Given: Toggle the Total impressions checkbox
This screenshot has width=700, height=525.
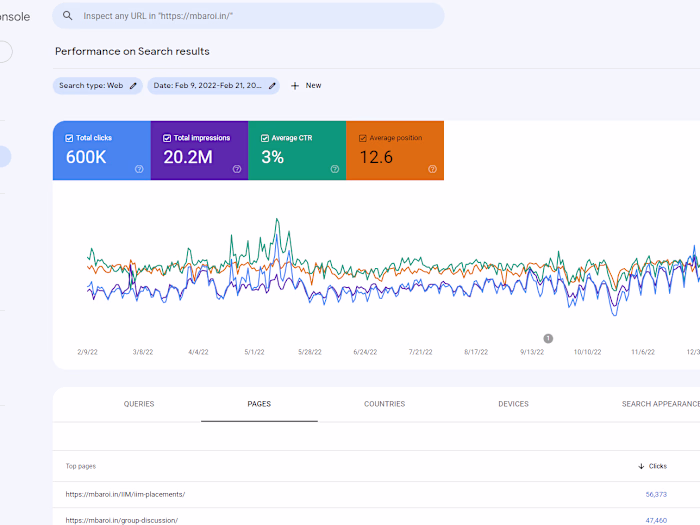Looking at the screenshot, I should click(x=167, y=138).
